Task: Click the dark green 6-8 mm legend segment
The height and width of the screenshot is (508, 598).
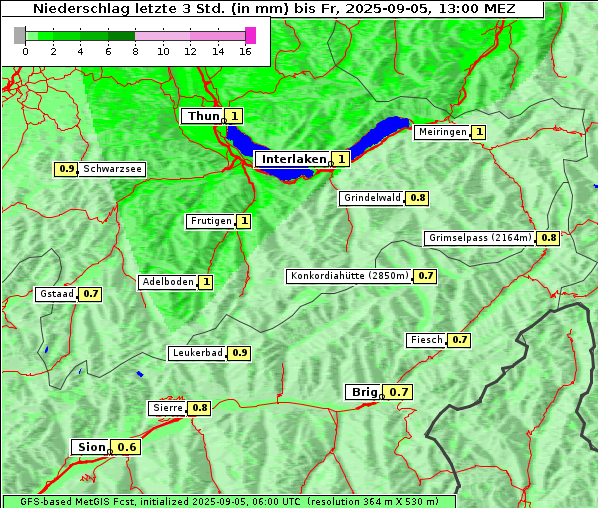Action: tap(121, 36)
